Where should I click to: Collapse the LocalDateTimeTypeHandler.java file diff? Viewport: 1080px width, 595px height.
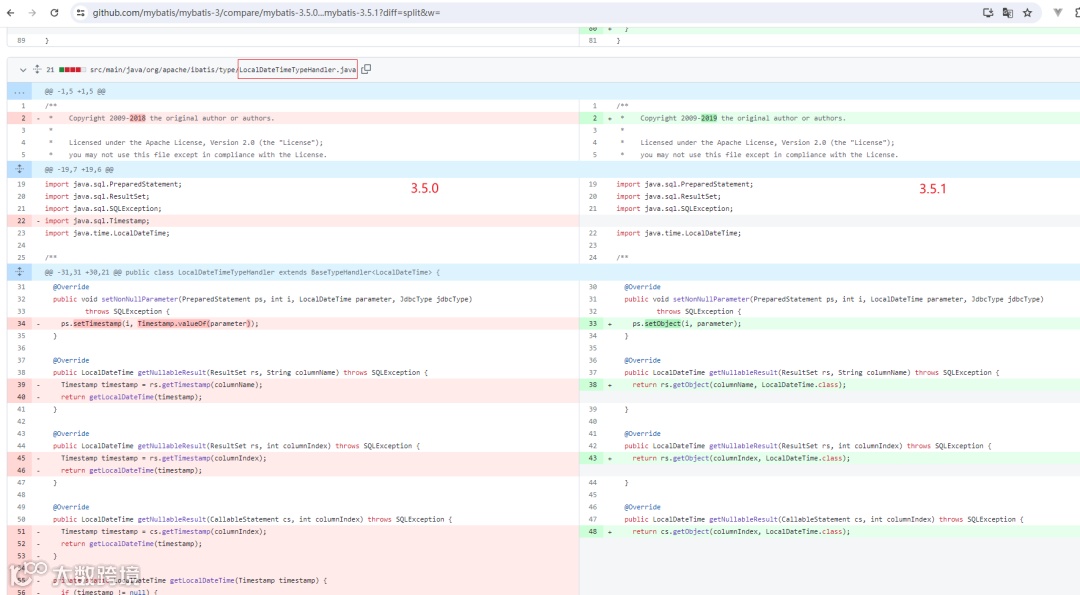(23, 70)
